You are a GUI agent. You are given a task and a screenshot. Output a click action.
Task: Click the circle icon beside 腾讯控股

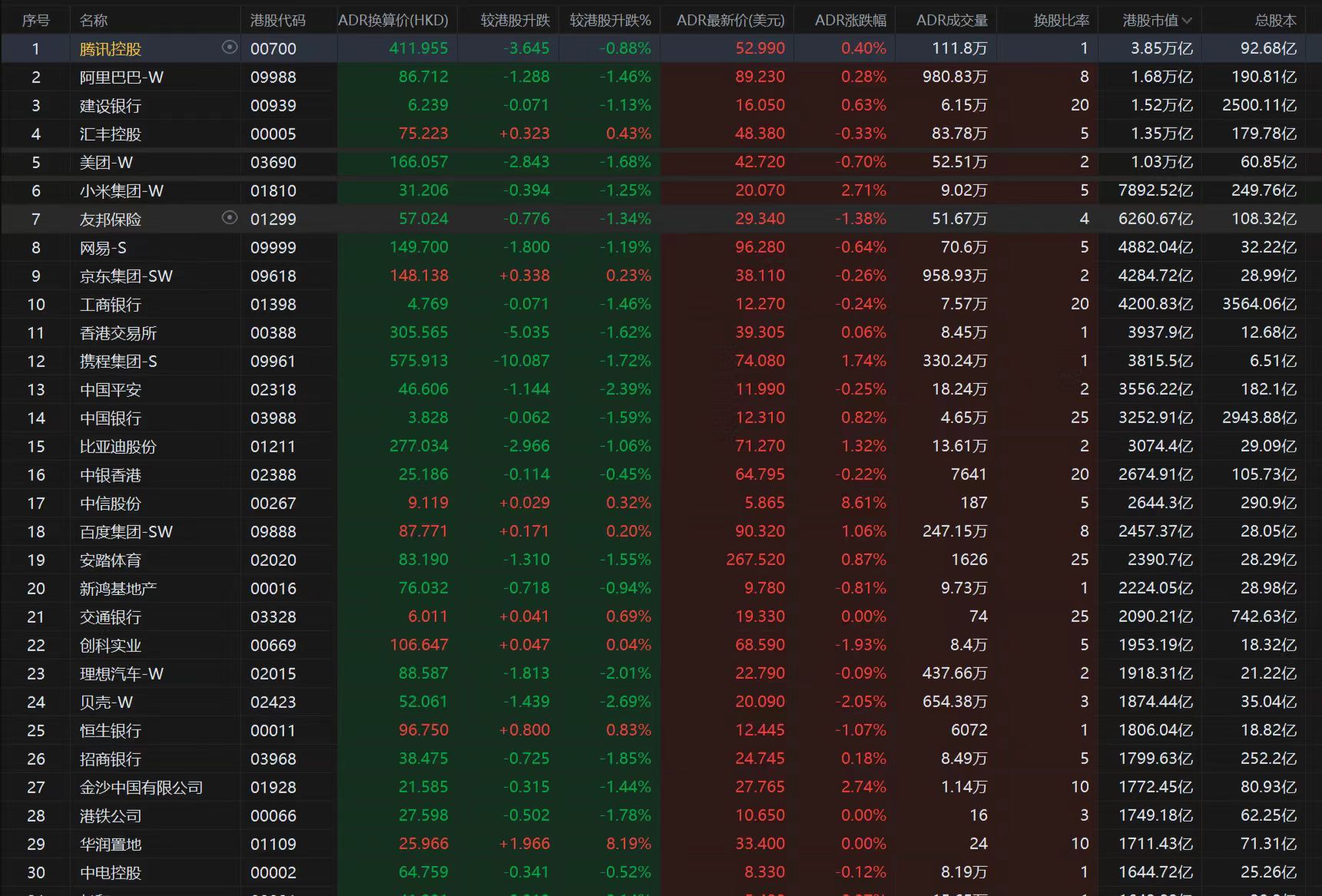pos(229,48)
